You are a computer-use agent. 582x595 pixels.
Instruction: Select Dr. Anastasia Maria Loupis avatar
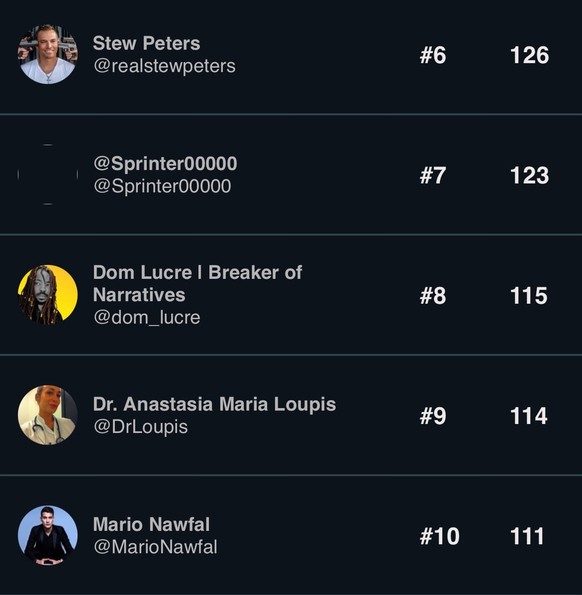(48, 415)
